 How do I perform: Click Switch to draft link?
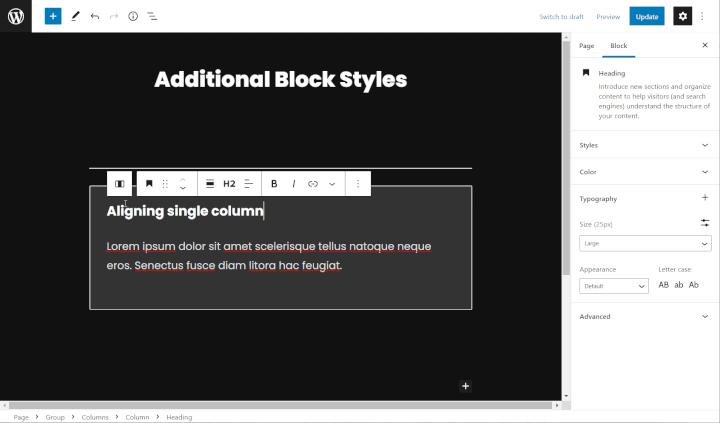(x=561, y=17)
